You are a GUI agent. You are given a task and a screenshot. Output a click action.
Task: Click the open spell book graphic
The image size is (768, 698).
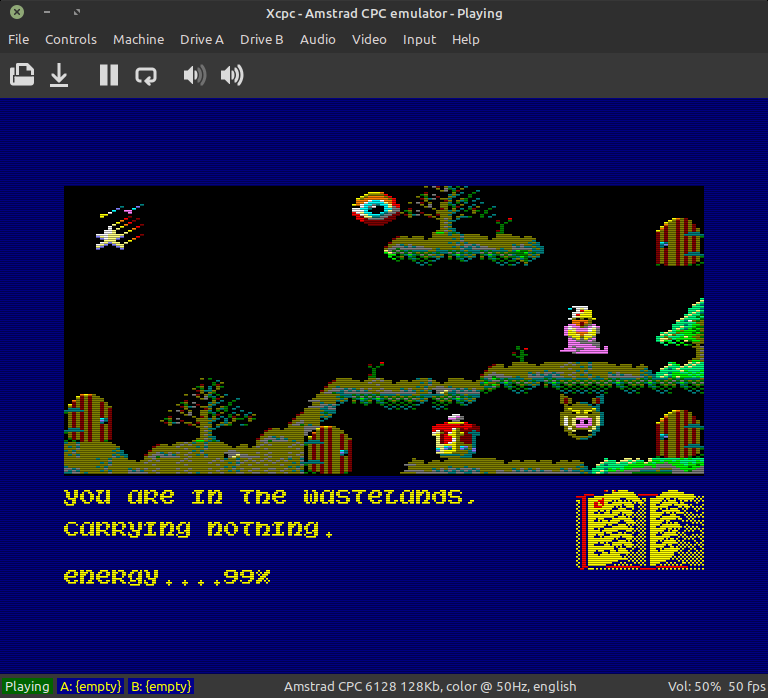[640, 530]
